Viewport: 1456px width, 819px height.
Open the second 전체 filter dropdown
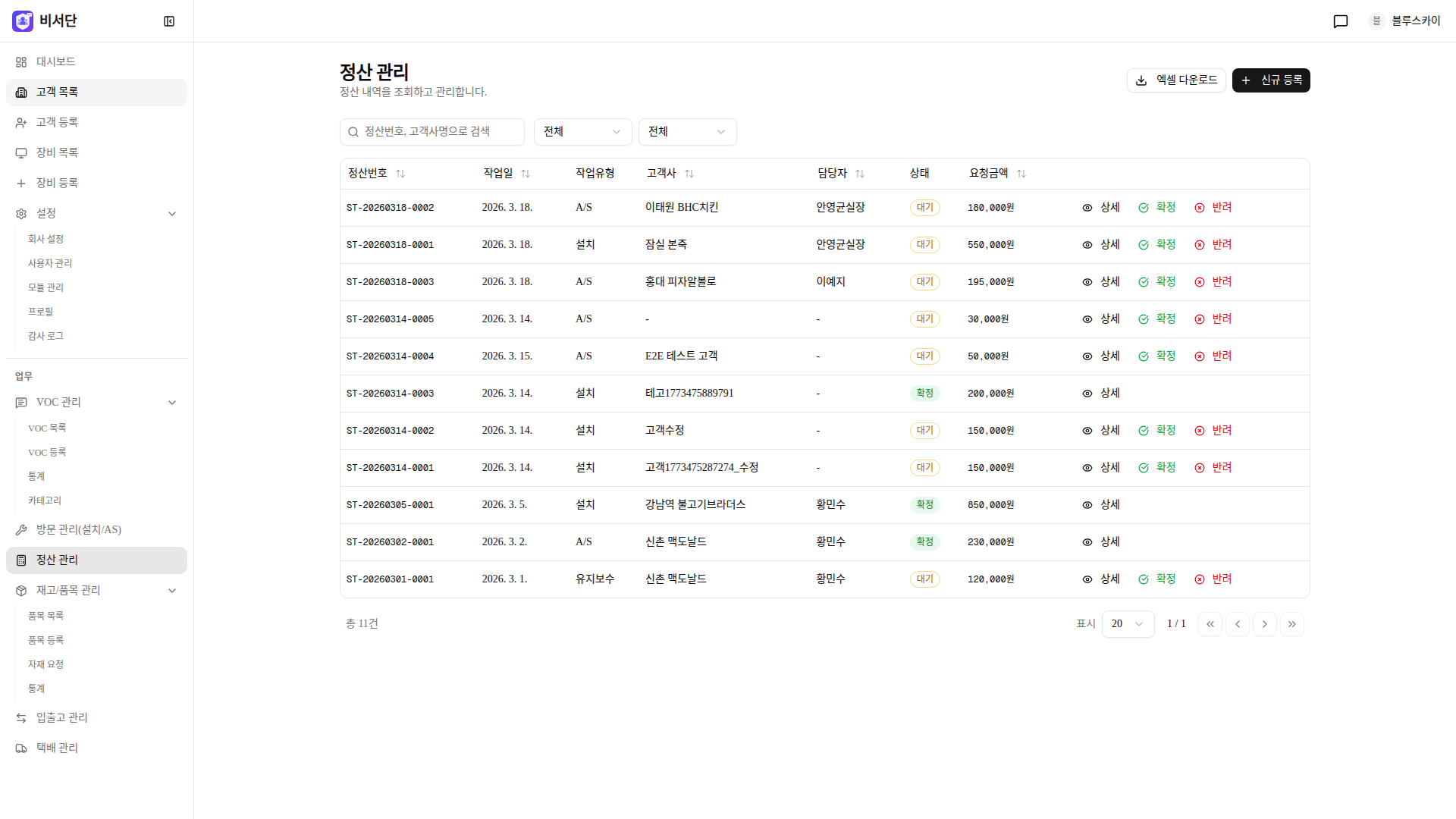[687, 132]
